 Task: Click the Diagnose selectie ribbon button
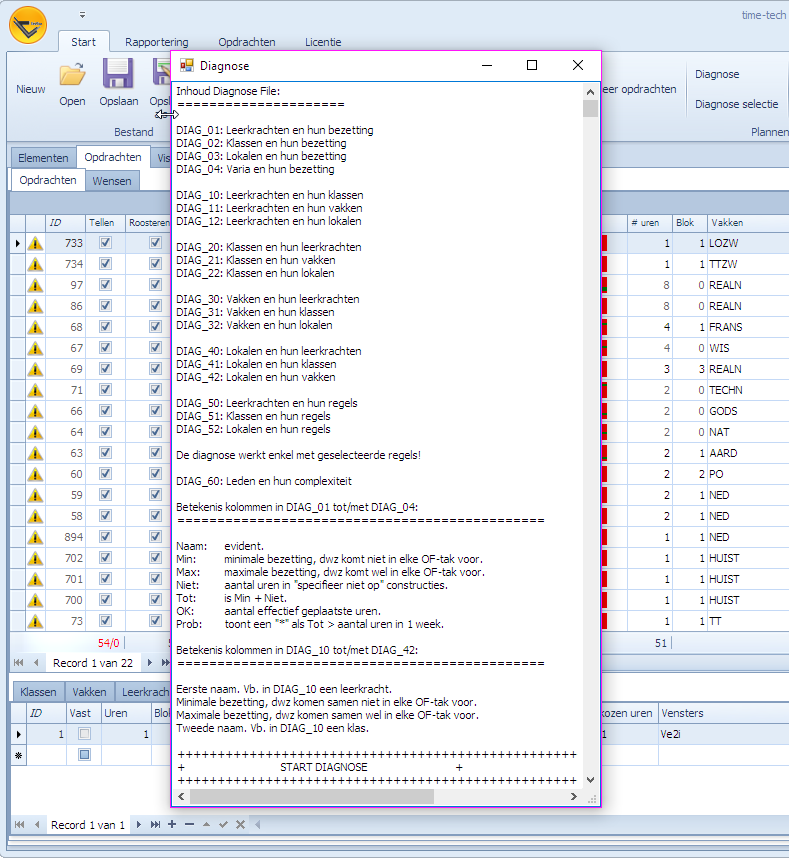pos(736,104)
